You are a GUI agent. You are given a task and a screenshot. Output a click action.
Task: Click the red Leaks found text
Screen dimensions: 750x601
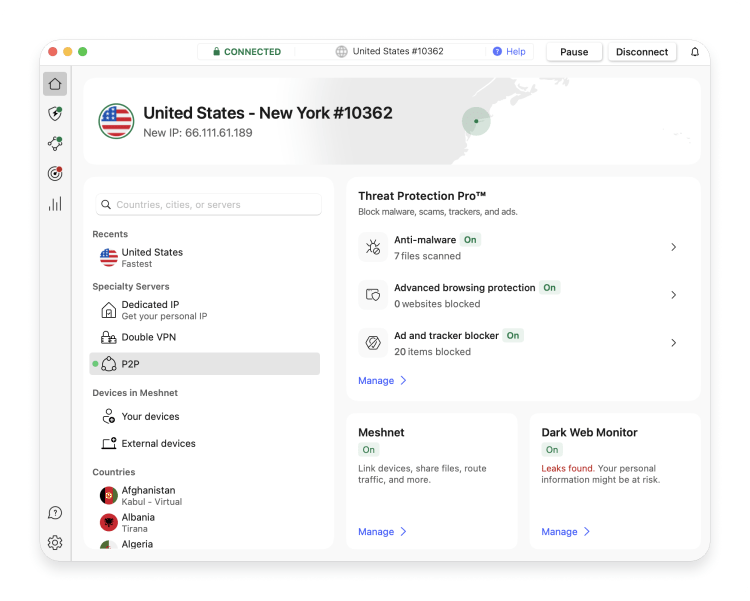click(568, 468)
